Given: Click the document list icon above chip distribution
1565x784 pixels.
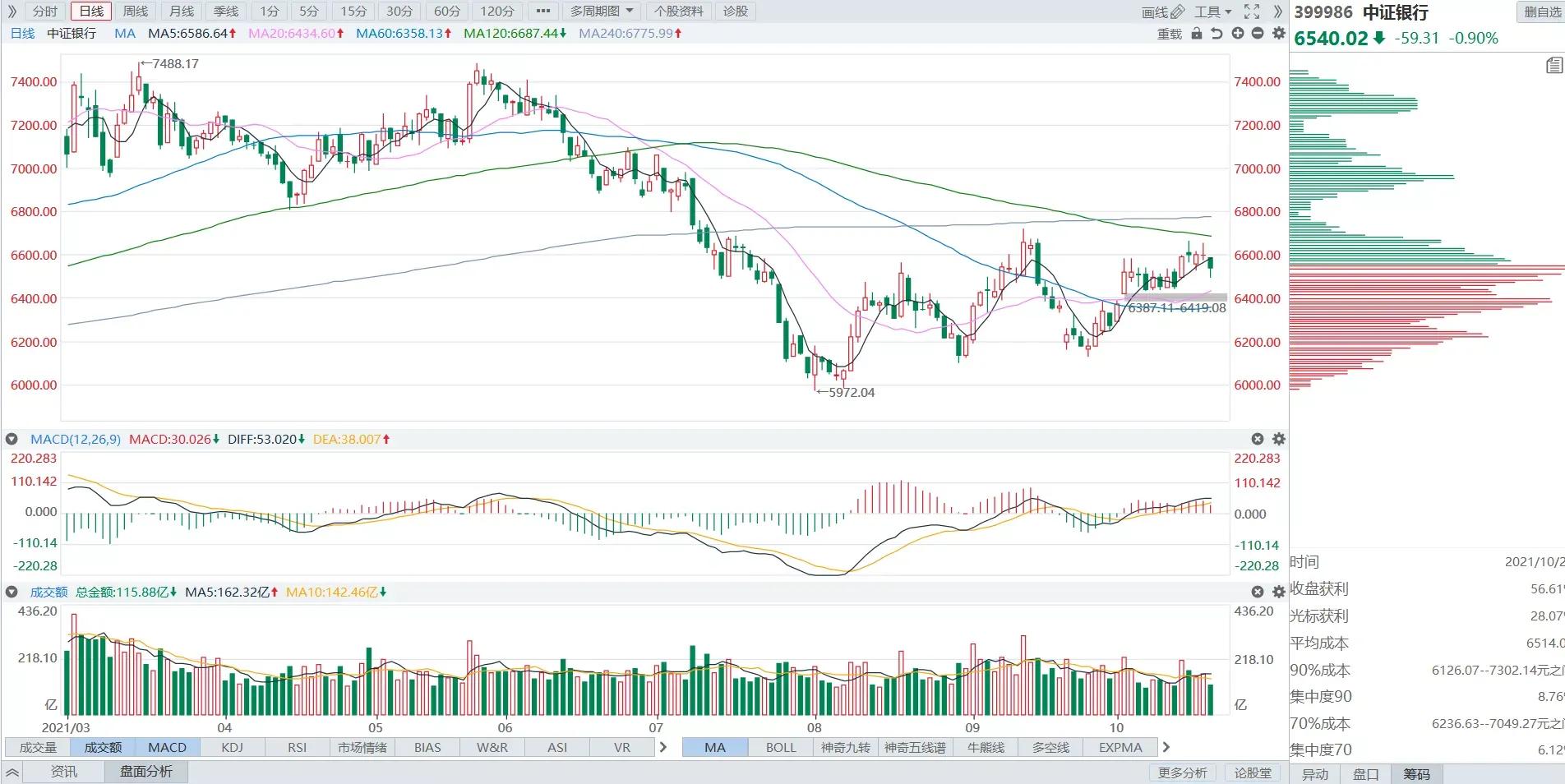Looking at the screenshot, I should 1553,66.
